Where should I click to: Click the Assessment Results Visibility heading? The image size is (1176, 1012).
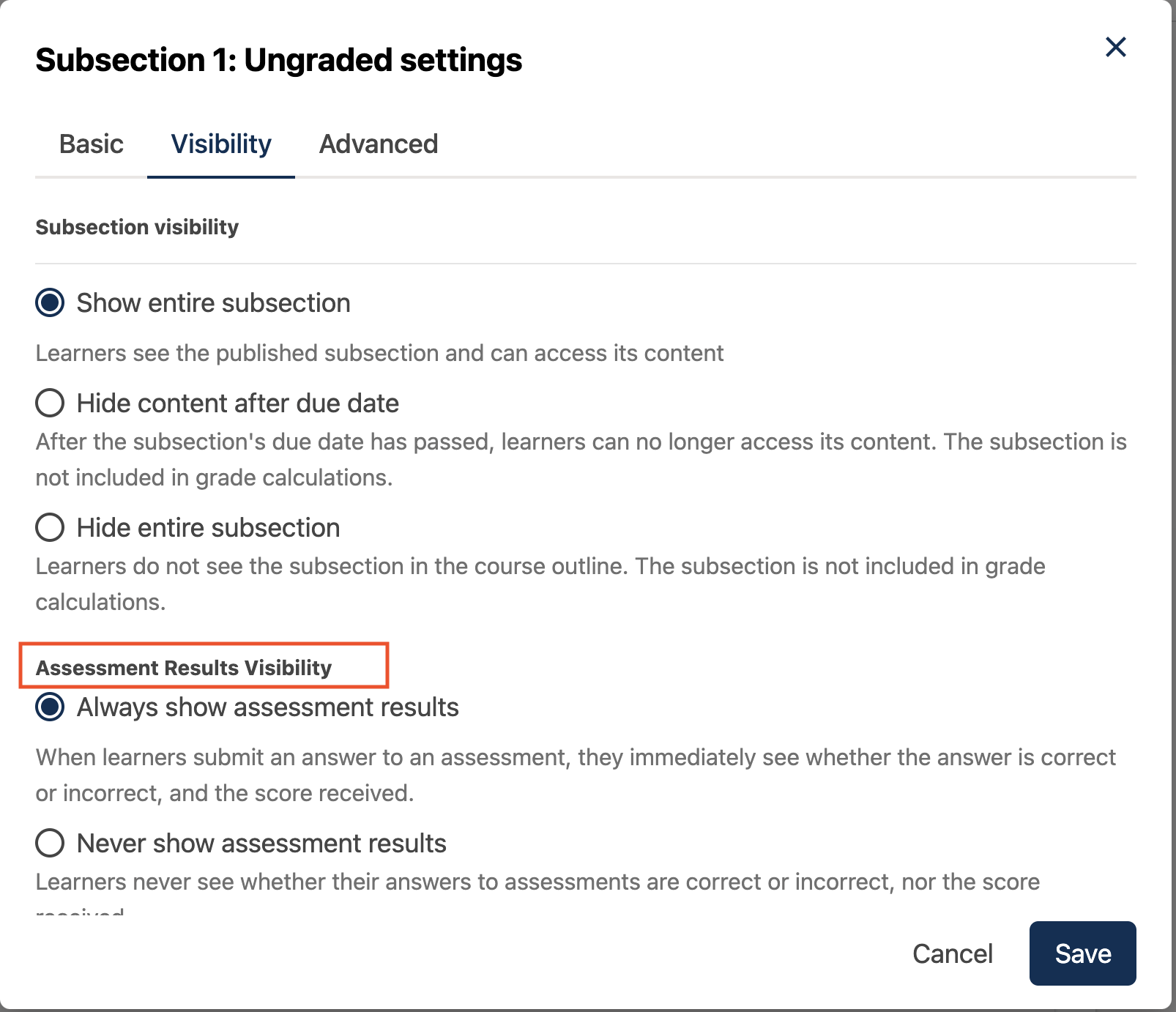[x=184, y=668]
